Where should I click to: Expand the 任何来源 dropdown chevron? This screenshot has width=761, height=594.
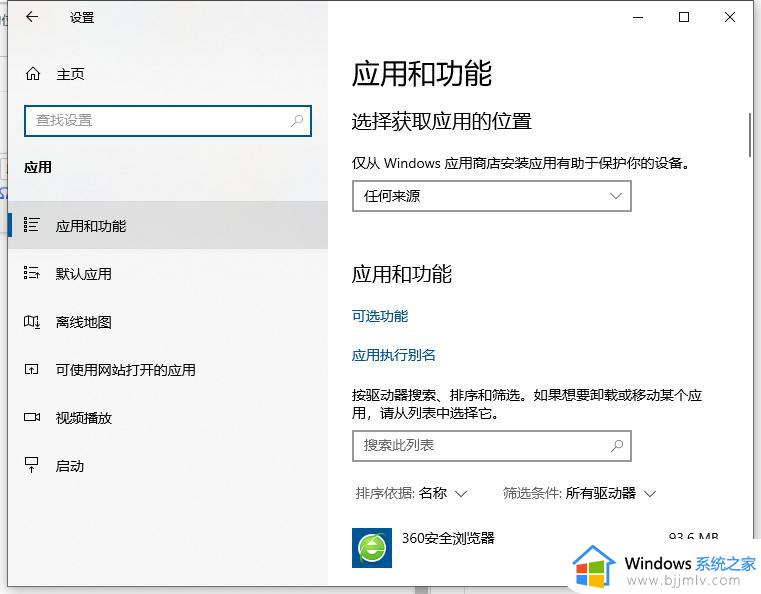click(616, 196)
